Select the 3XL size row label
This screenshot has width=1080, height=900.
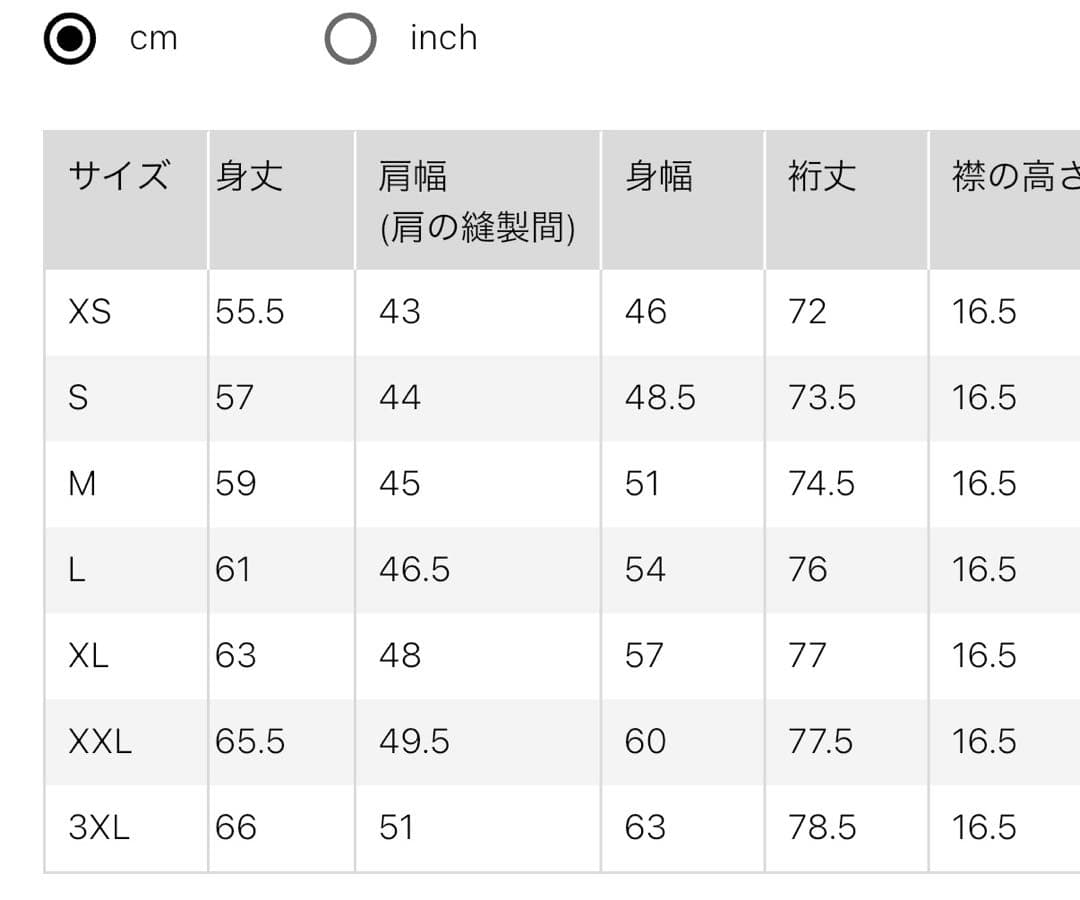pyautogui.click(x=99, y=827)
